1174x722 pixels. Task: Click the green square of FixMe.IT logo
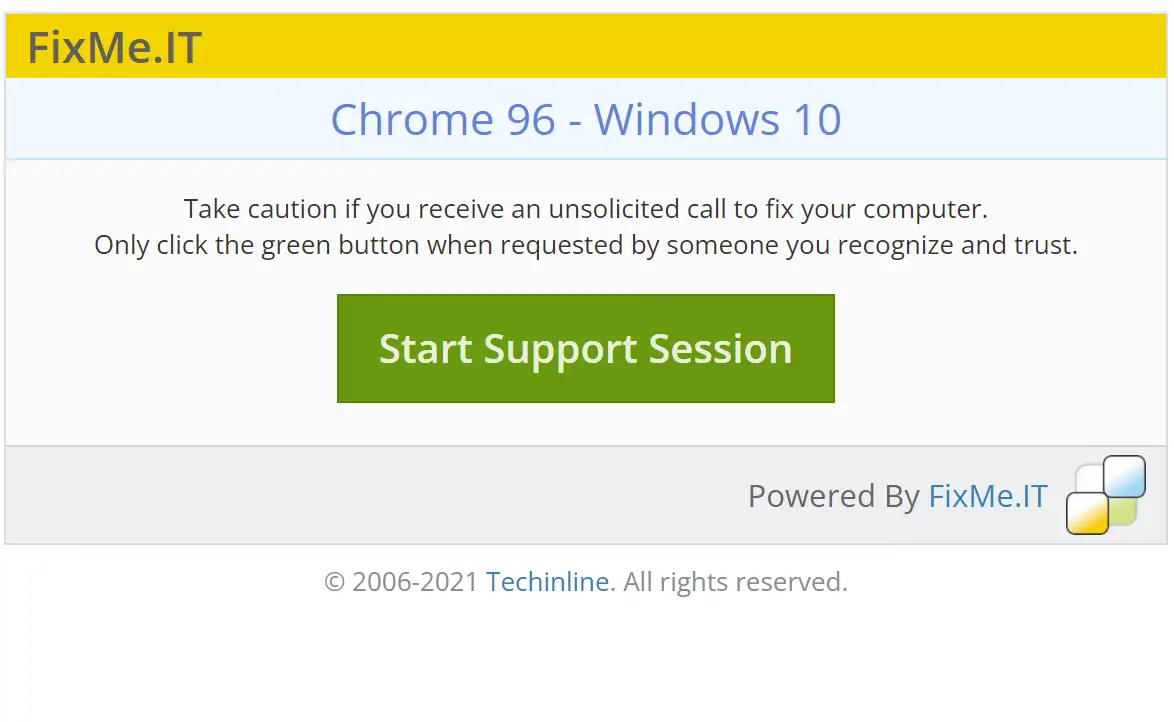pyautogui.click(x=1123, y=512)
